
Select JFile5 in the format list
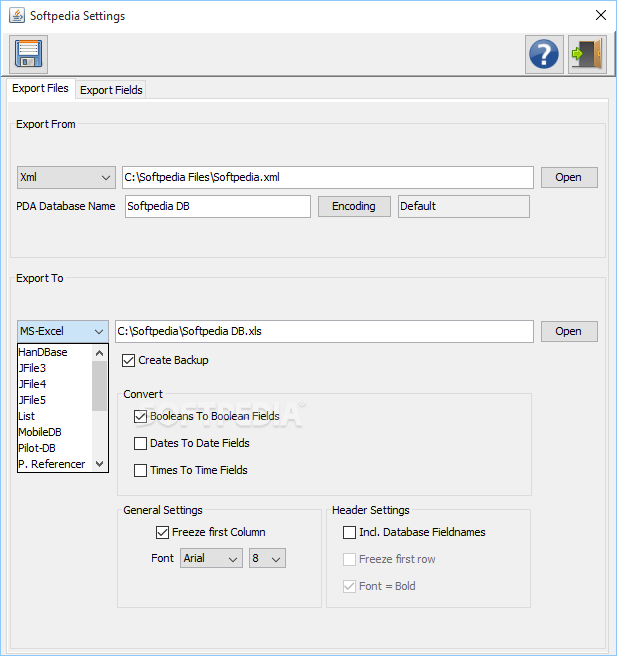(x=55, y=400)
